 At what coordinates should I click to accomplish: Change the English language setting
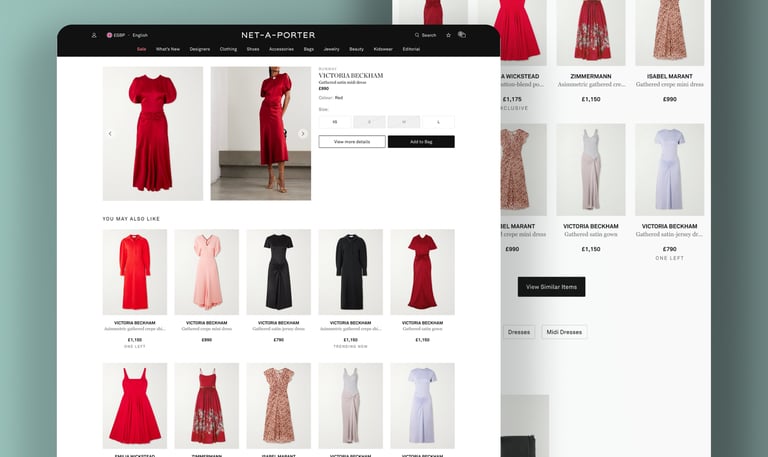click(140, 35)
